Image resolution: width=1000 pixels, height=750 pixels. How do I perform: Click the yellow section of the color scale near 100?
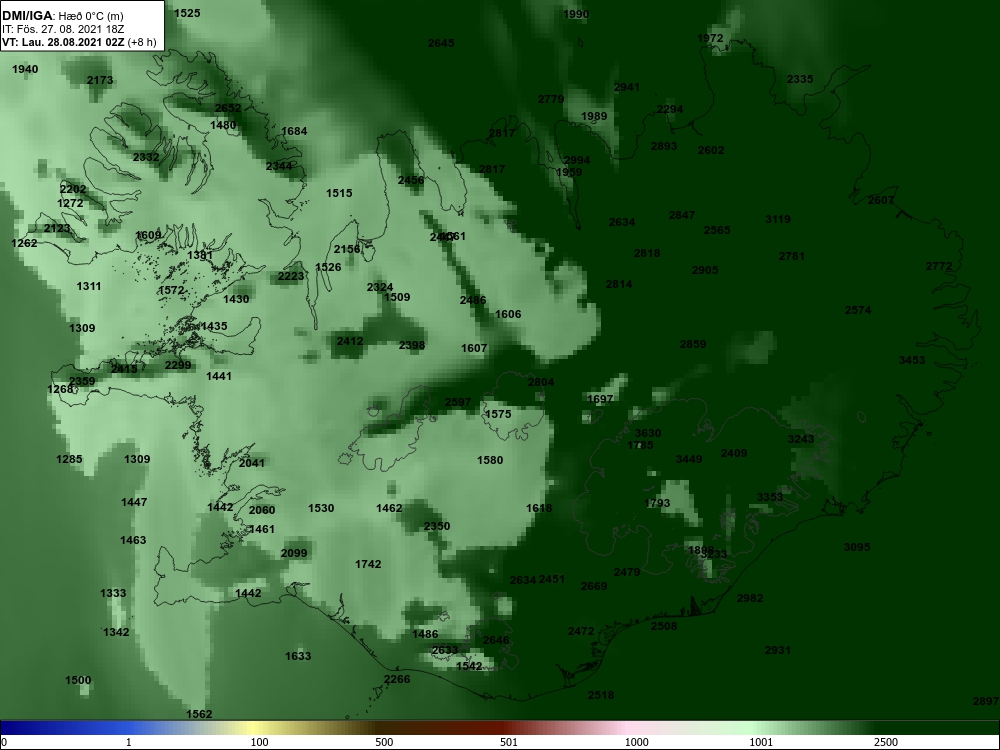click(255, 728)
